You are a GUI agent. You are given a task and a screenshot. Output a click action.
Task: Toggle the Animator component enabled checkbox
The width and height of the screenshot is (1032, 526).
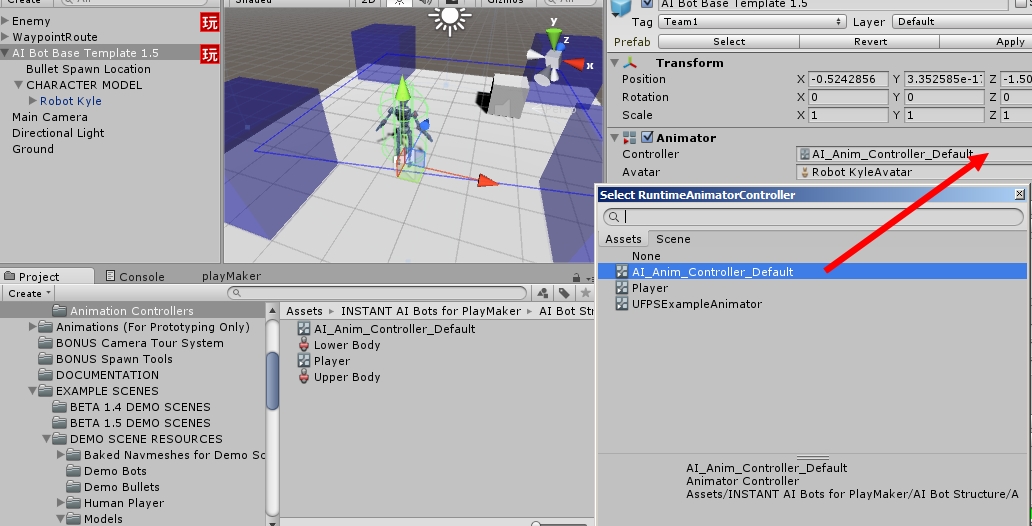click(647, 138)
